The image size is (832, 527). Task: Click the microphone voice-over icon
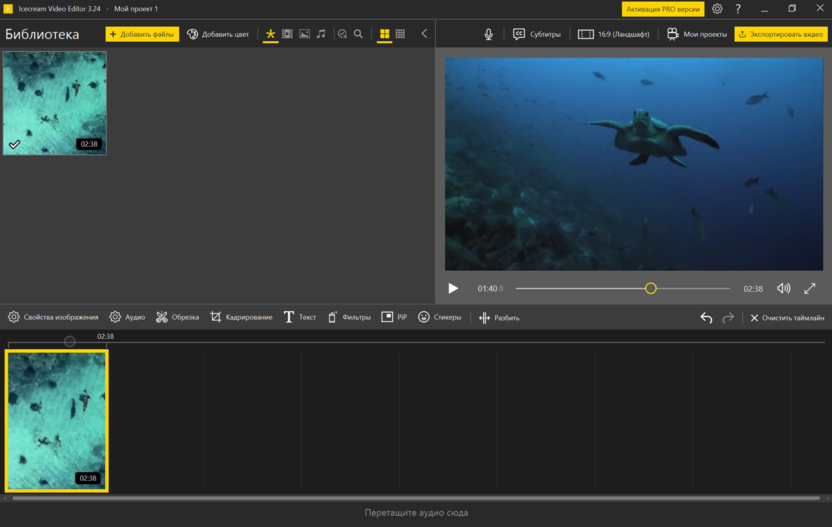[489, 34]
